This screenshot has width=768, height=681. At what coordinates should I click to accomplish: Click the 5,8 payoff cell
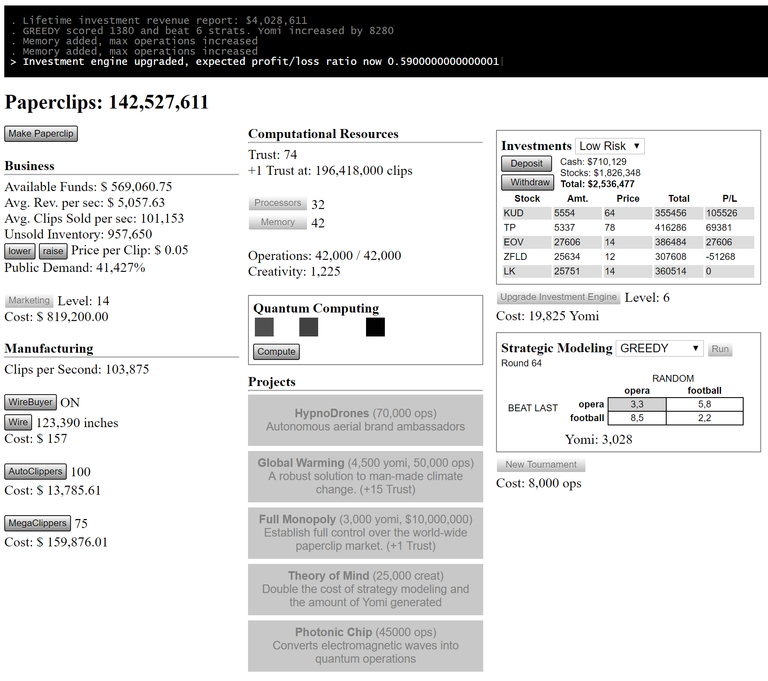point(704,404)
